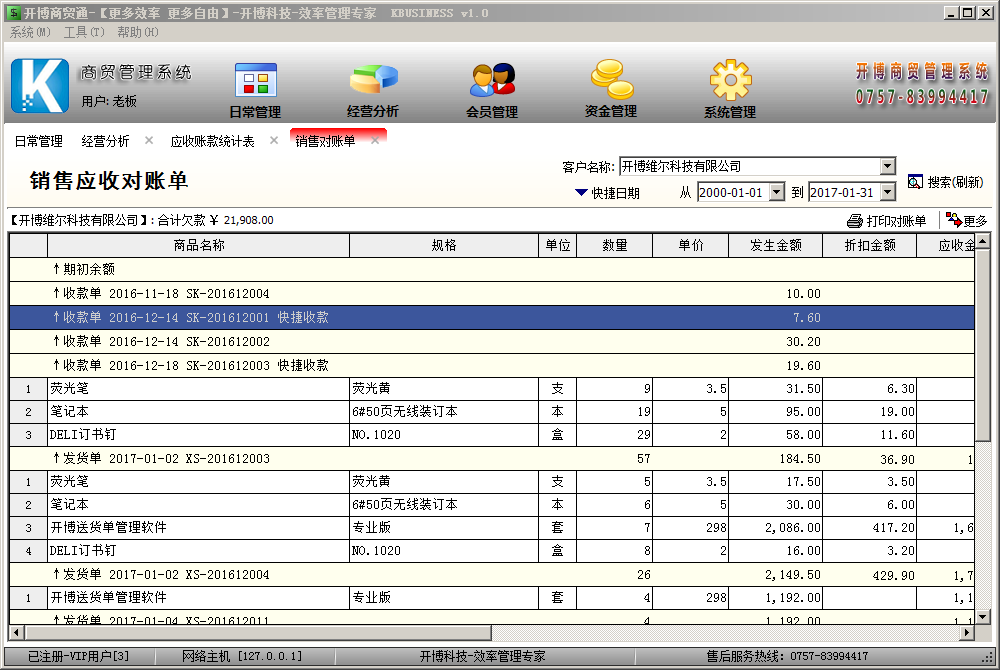This screenshot has height=670, width=1000.
Task: Open the 系统管理 gear icon
Action: [730, 80]
